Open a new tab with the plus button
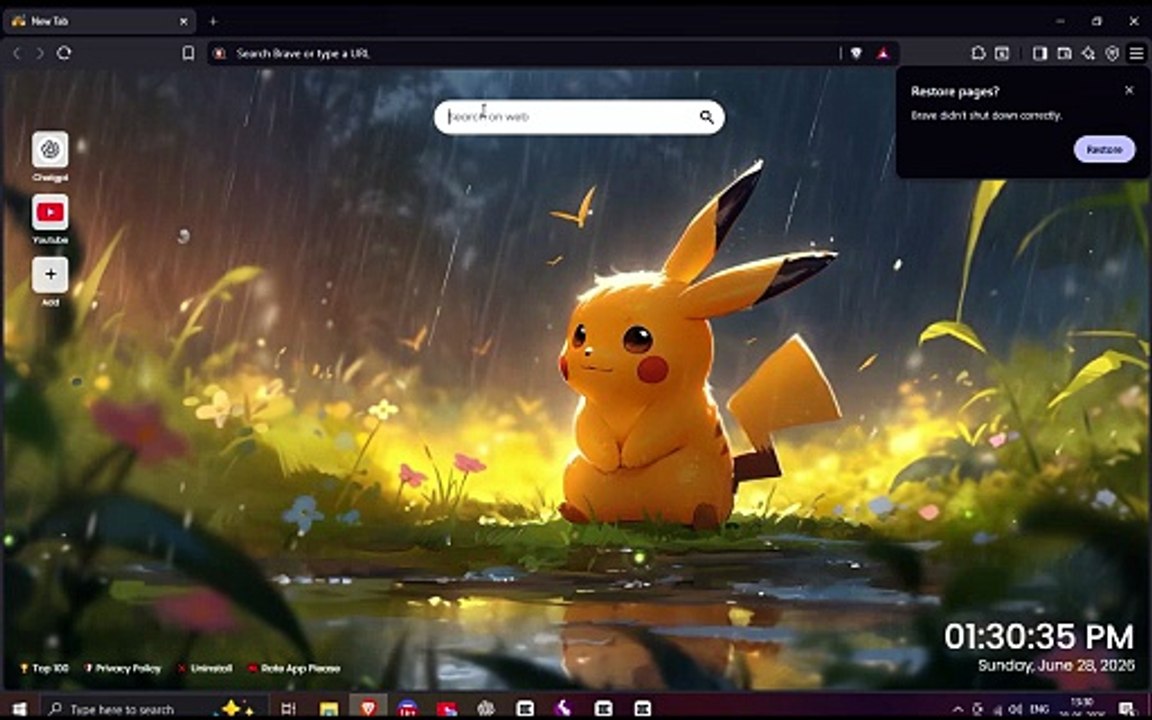Viewport: 1152px width, 720px height. coord(213,21)
